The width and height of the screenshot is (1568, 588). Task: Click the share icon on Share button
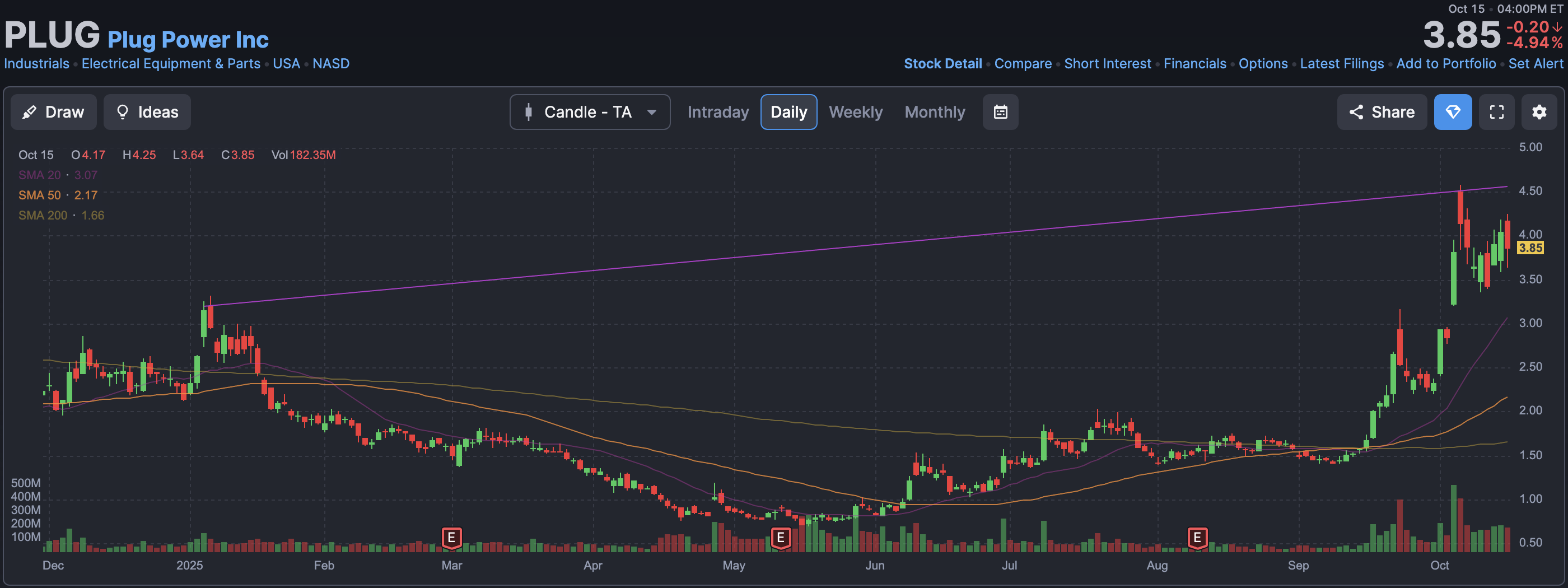[x=1356, y=112]
